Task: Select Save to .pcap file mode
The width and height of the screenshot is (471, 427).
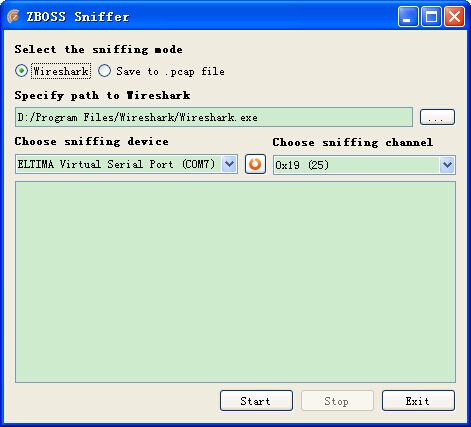Action: [x=105, y=71]
